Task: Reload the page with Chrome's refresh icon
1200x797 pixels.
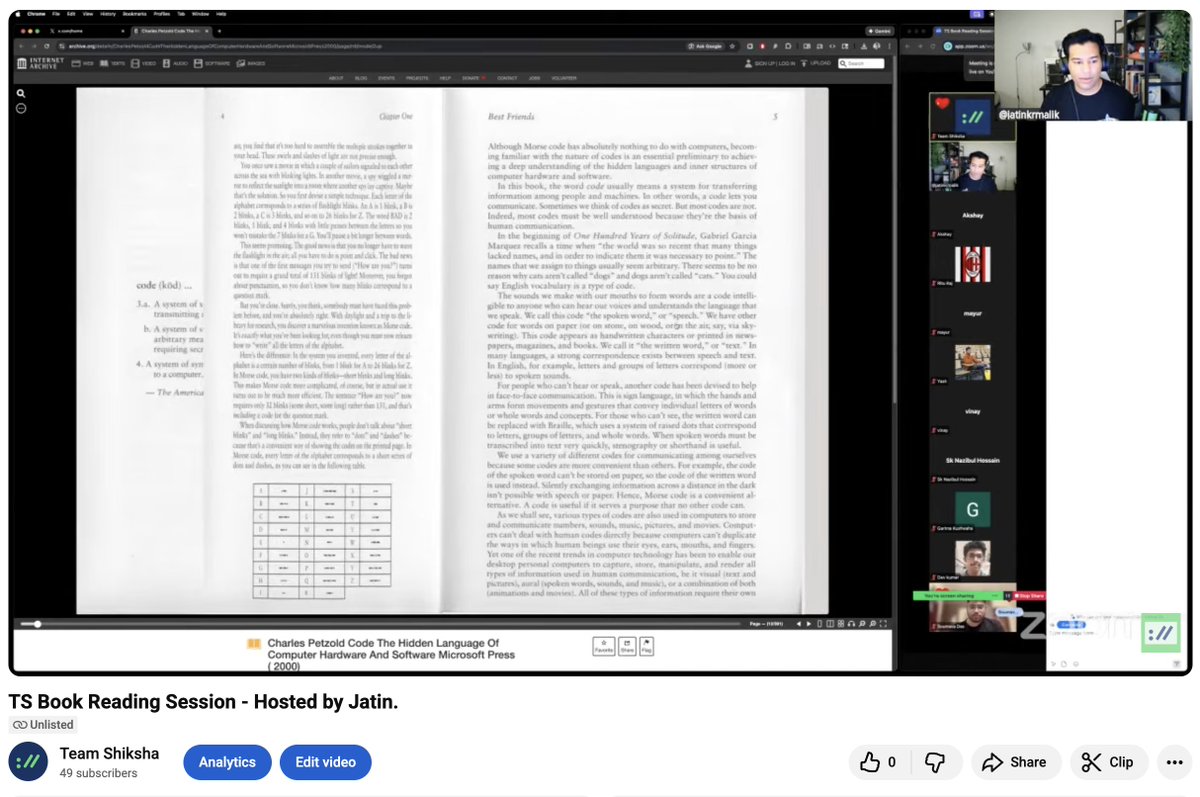Action: pos(46,46)
